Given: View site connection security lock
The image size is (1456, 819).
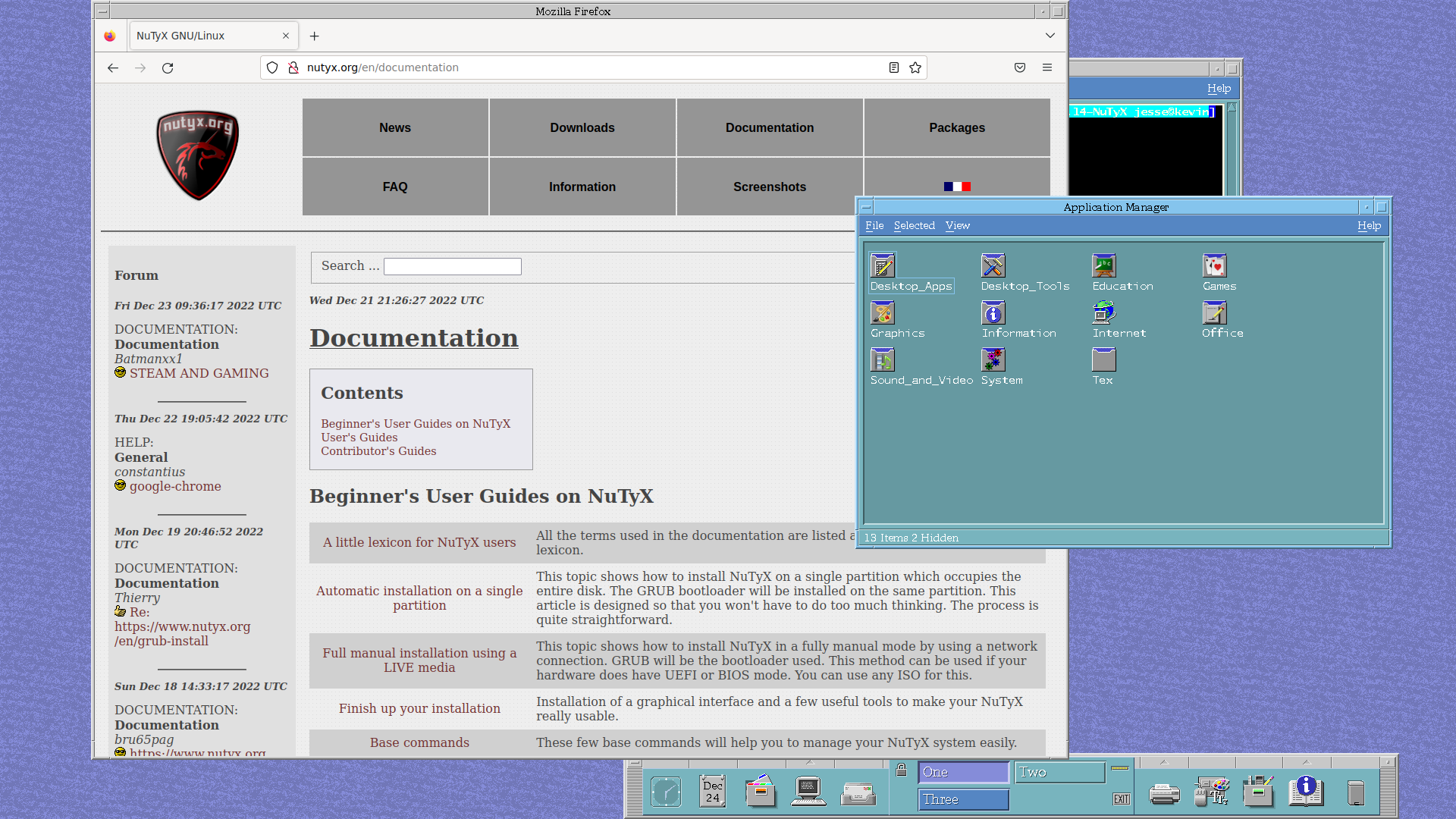Looking at the screenshot, I should click(293, 67).
